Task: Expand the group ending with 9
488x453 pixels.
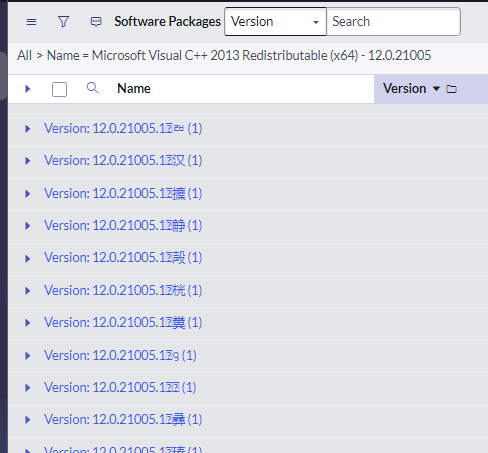Action: pos(28,356)
